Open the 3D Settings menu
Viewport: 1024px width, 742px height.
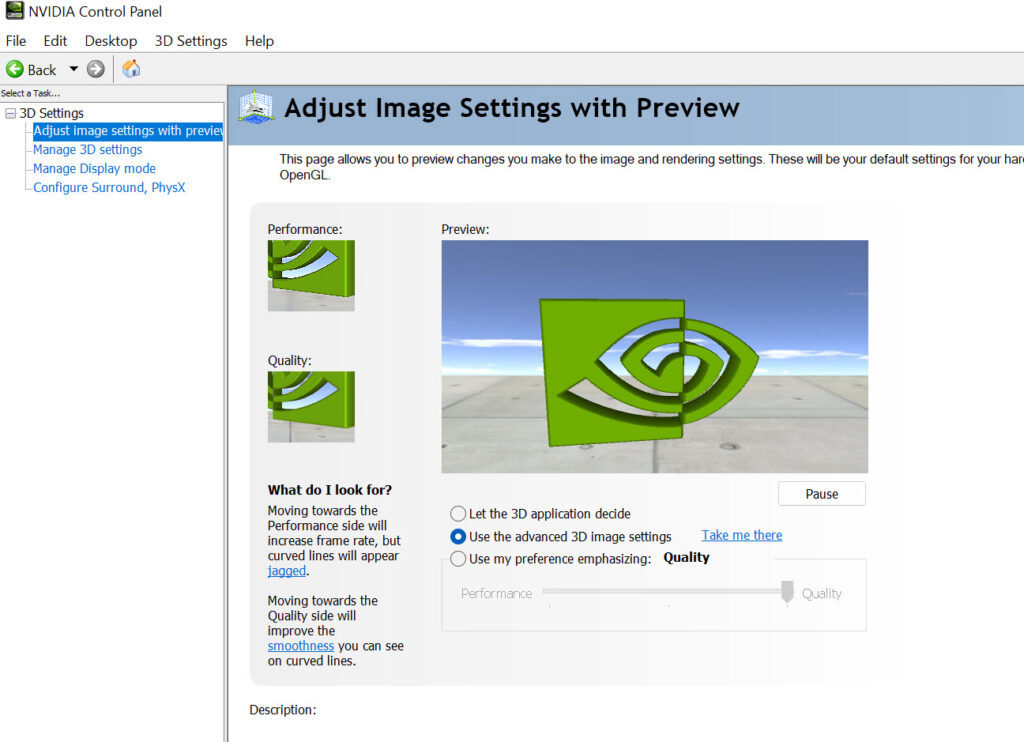pyautogui.click(x=191, y=41)
